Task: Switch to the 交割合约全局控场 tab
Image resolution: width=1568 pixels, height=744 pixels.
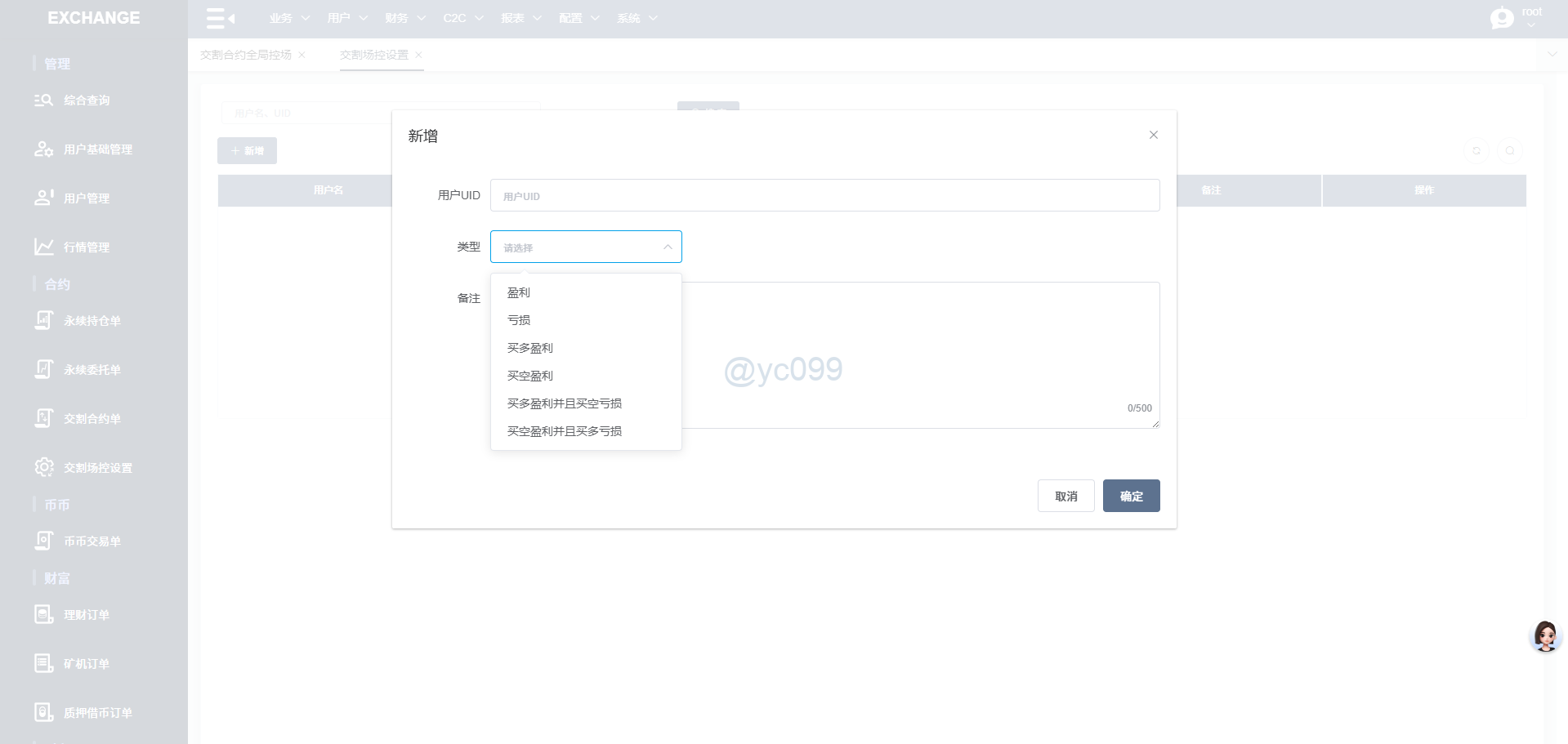Action: click(246, 55)
